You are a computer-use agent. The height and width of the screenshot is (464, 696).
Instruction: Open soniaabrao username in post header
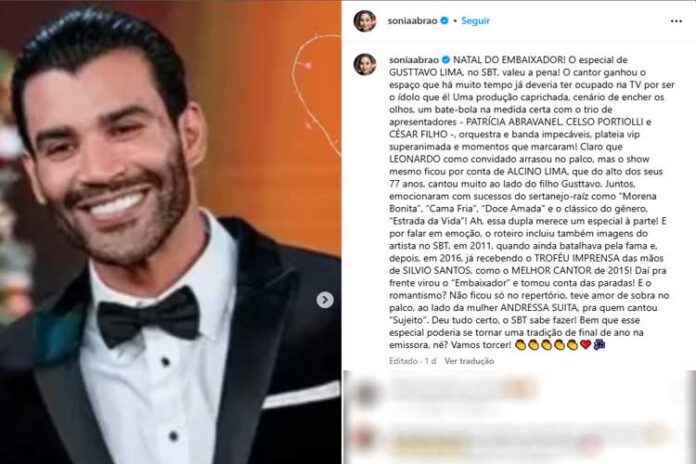click(x=412, y=20)
